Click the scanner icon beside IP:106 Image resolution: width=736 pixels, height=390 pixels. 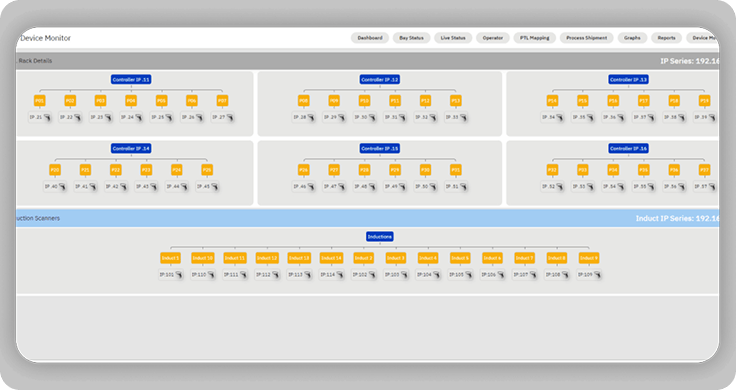point(501,275)
